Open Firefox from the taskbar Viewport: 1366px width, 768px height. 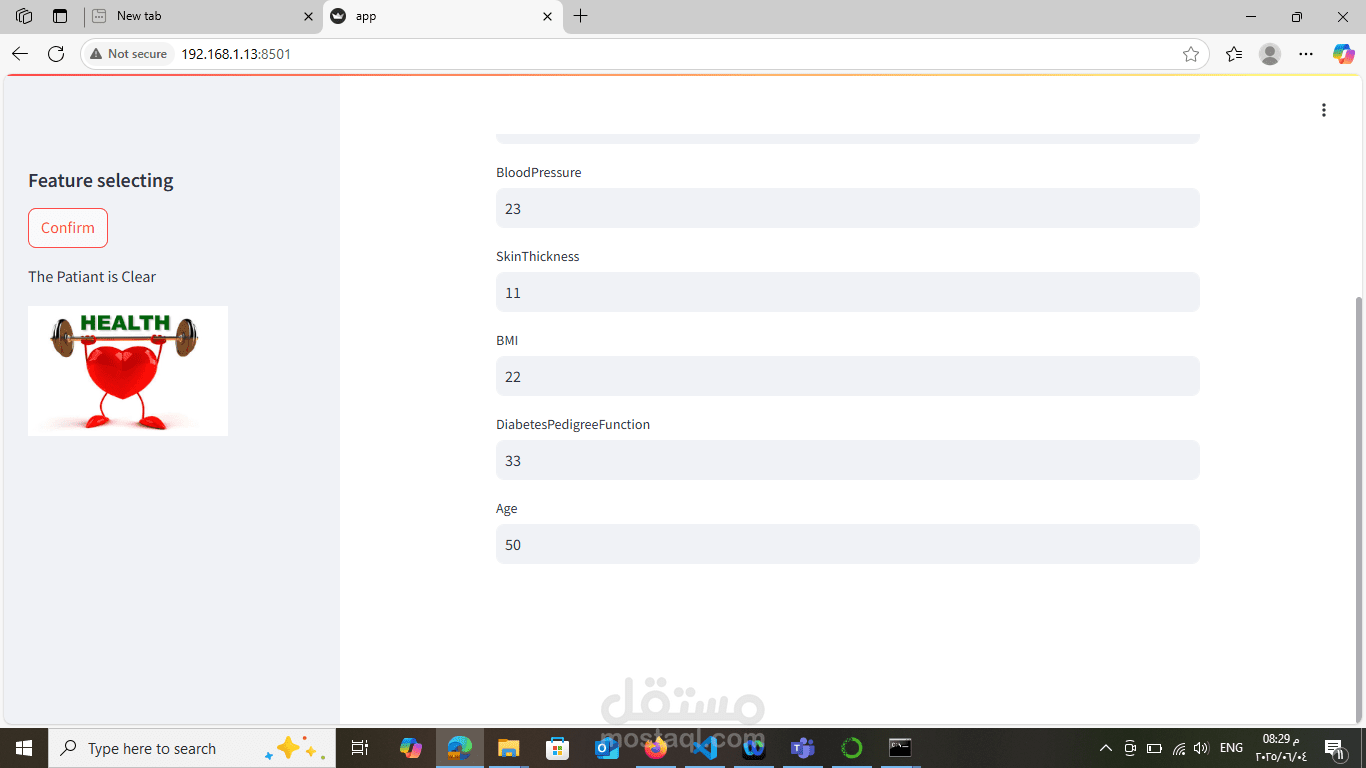[x=656, y=747]
